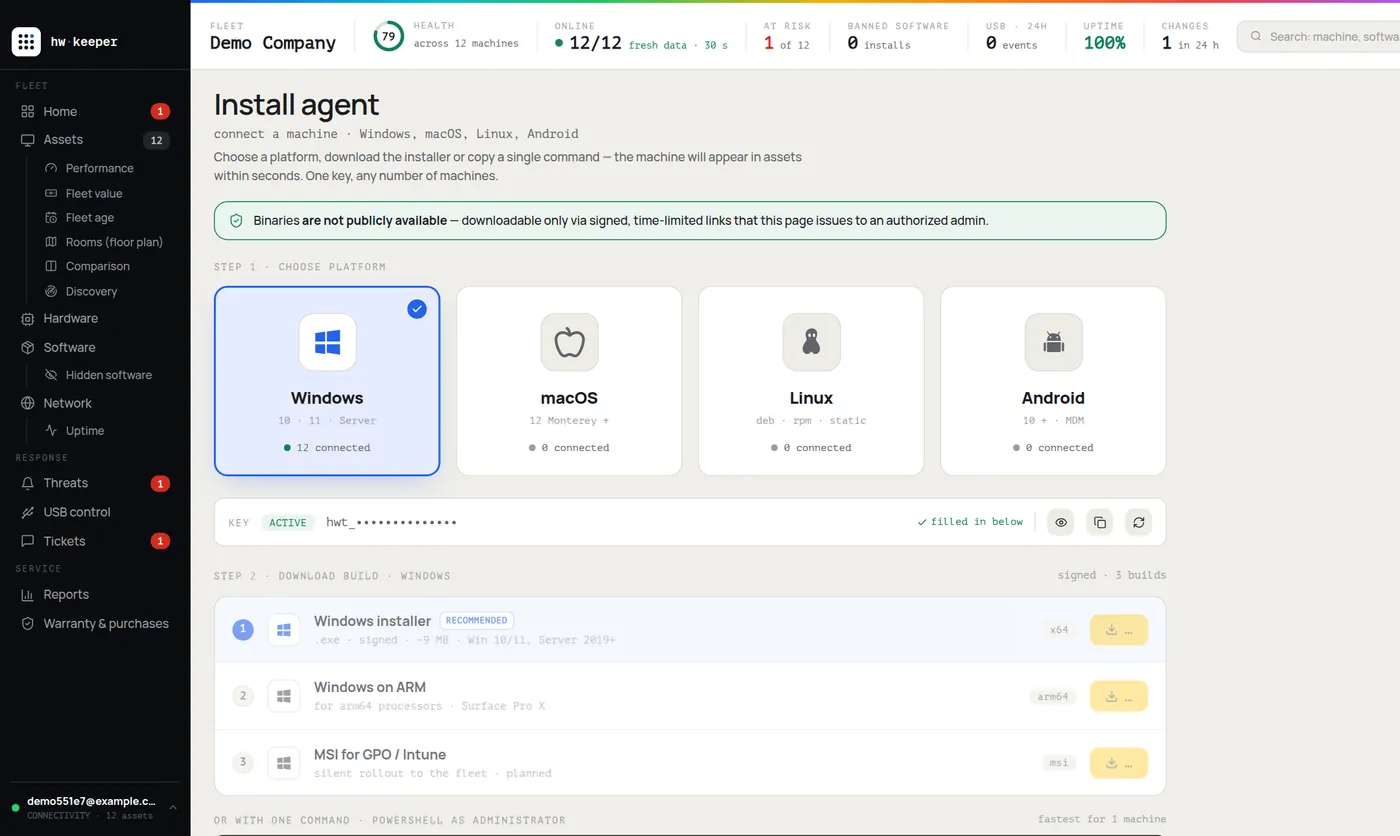Download the x64 Windows installer

pyautogui.click(x=1119, y=630)
